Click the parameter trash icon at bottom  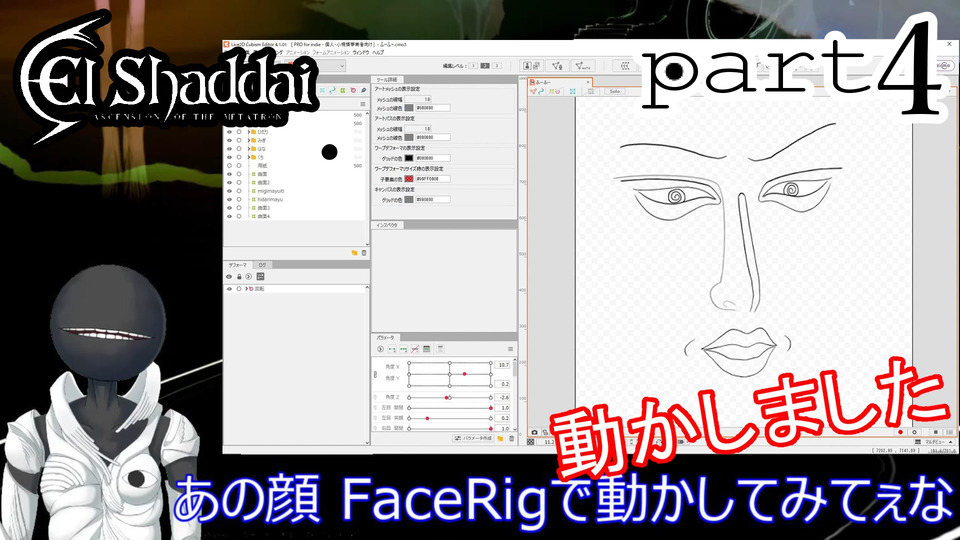[511, 438]
